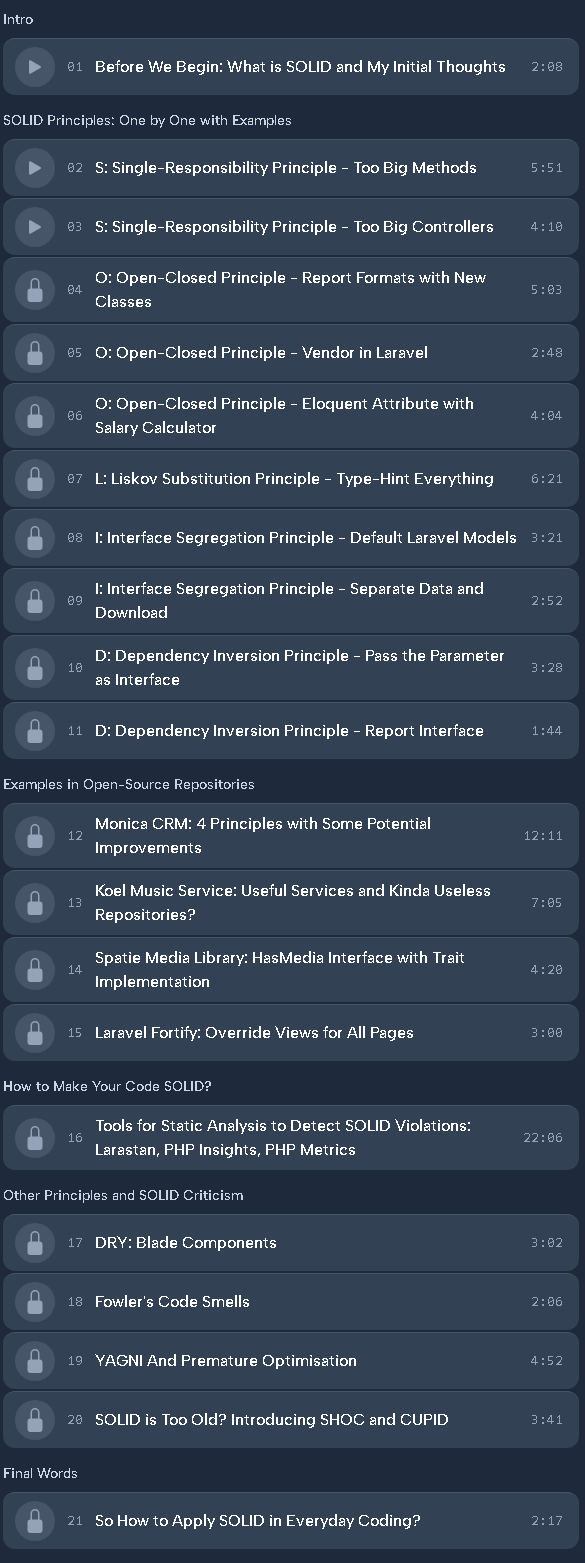Click lock icon for Tools for Static Analysis lesson

(34, 1138)
